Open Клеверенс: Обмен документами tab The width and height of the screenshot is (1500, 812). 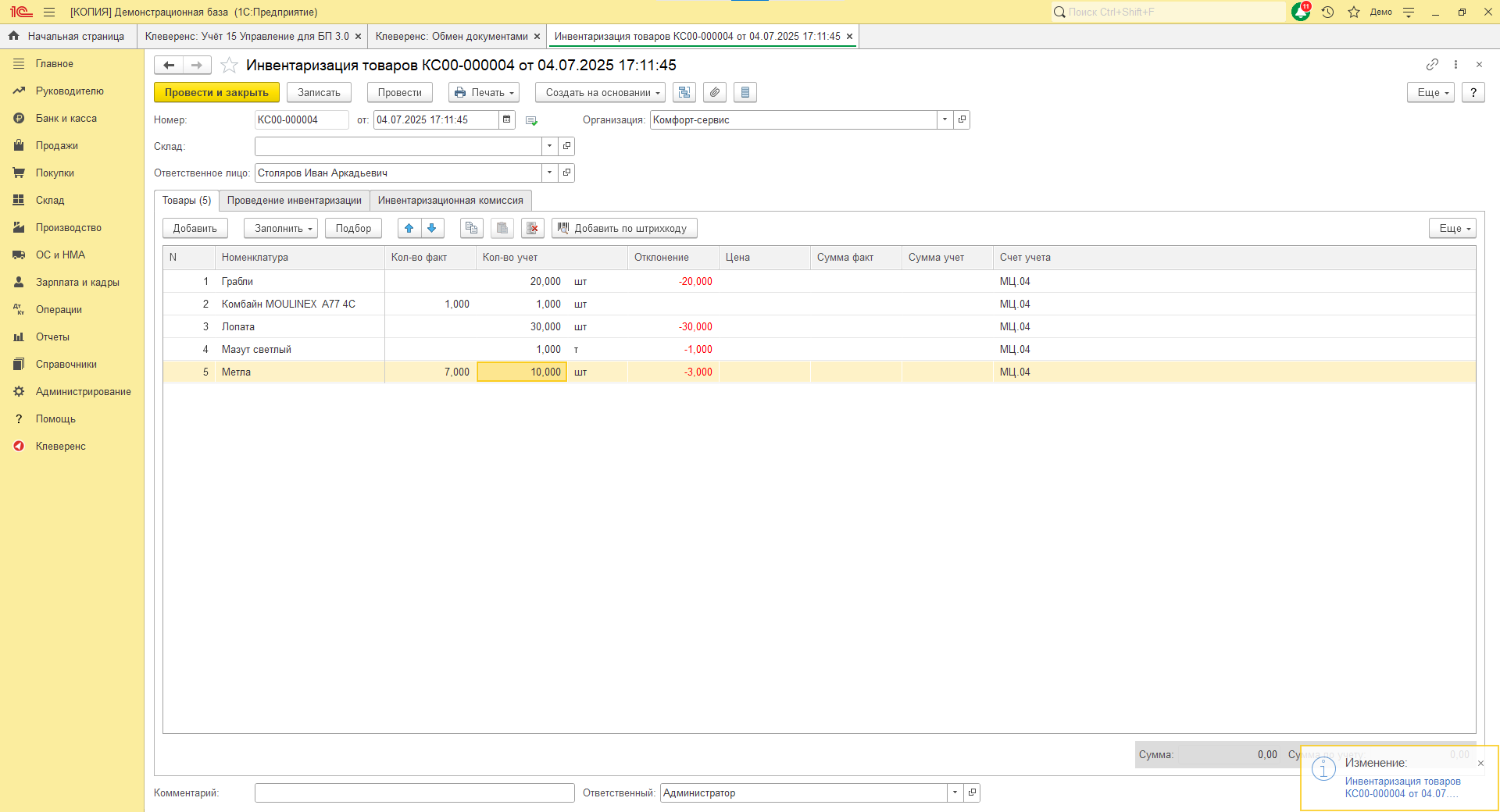(452, 36)
